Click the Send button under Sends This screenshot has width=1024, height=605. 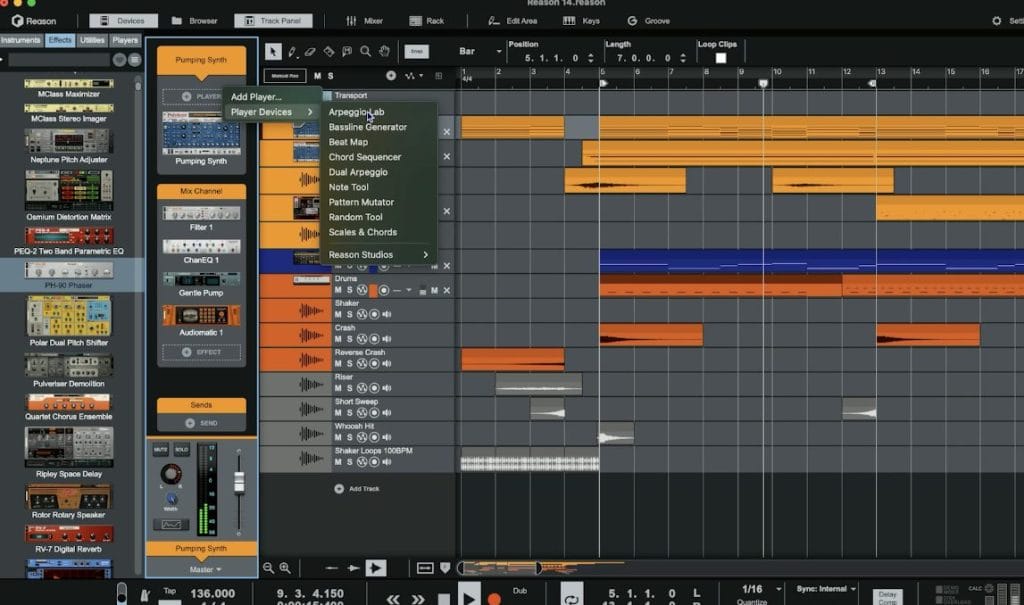tap(201, 423)
